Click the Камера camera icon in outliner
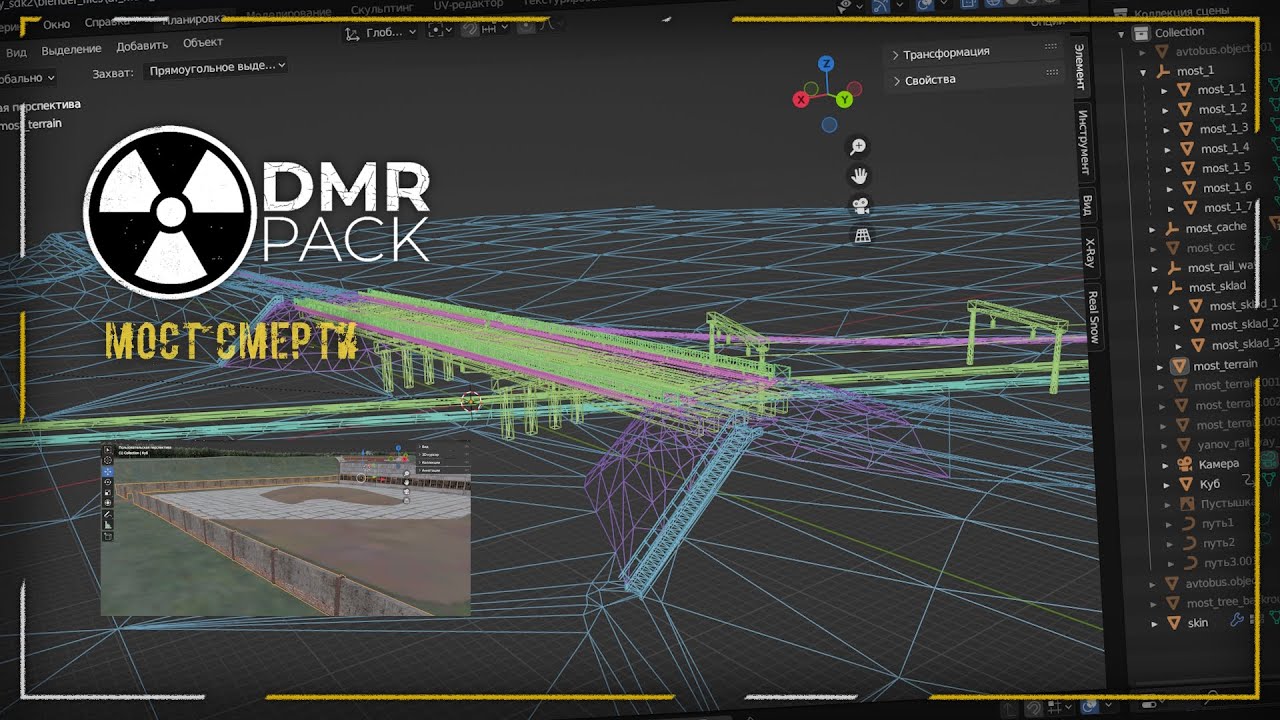The image size is (1280, 720). point(1184,464)
